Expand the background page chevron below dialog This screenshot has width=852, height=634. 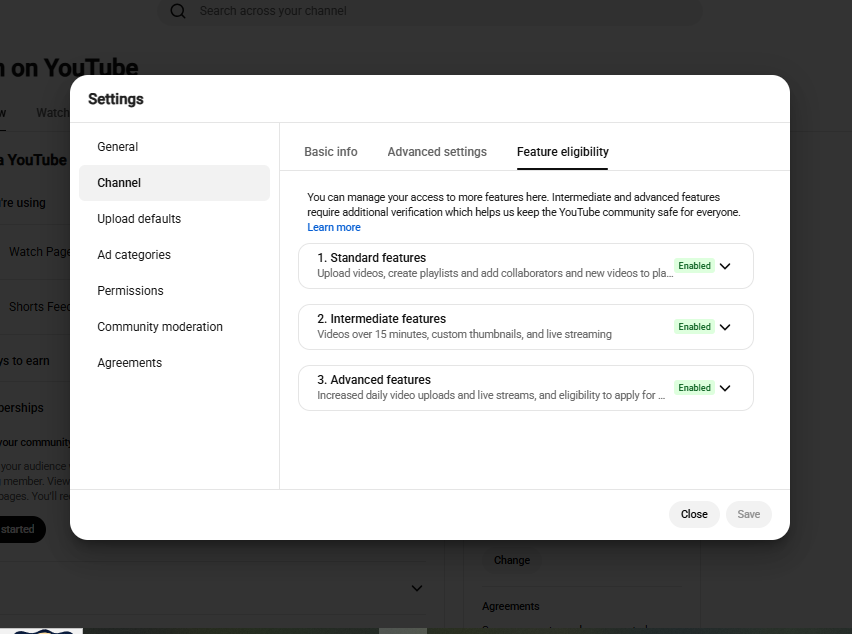[417, 588]
